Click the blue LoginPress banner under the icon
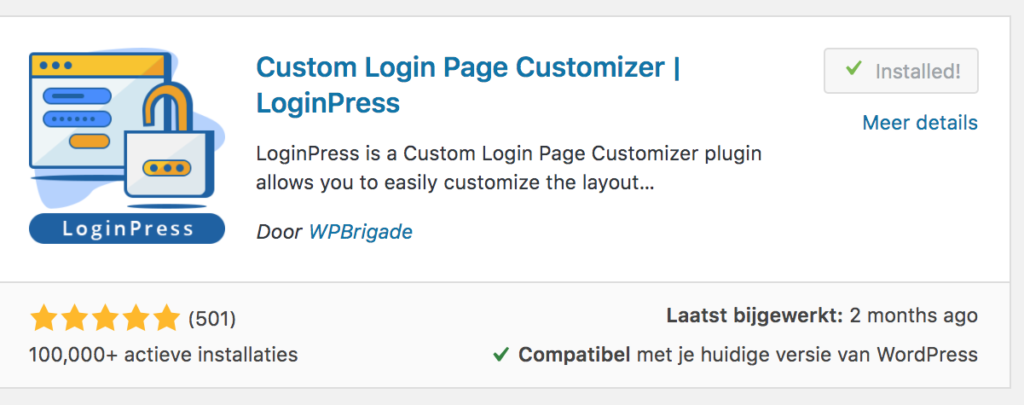The image size is (1024, 405). tap(127, 229)
